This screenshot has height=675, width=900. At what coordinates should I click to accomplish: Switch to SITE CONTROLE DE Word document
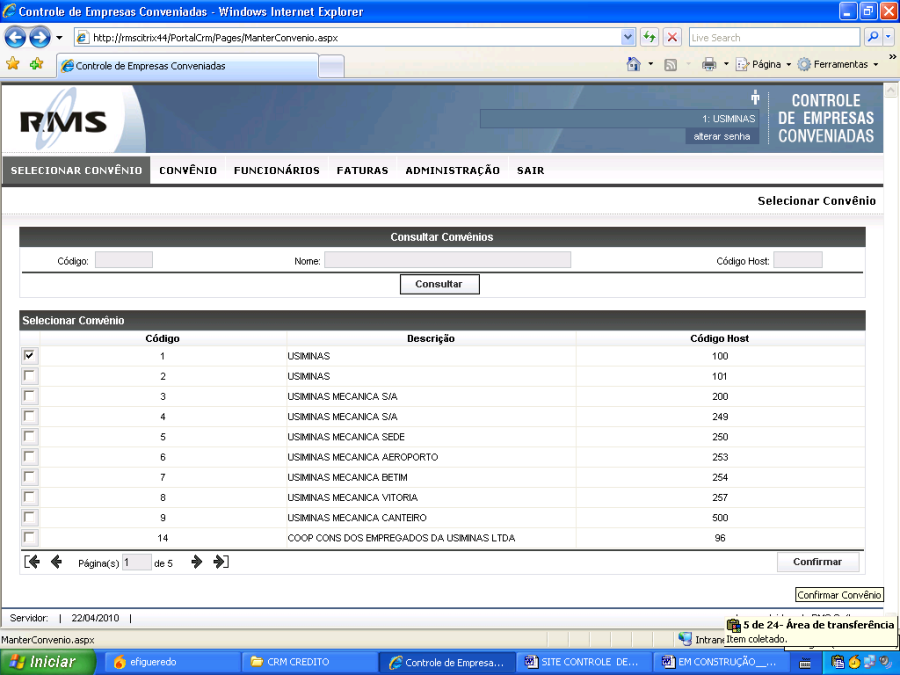click(x=584, y=662)
